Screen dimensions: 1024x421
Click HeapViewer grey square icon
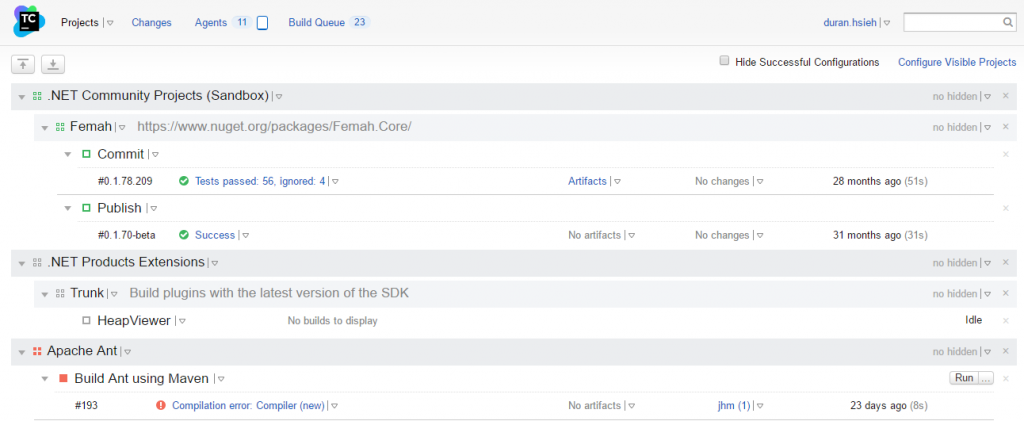86,320
